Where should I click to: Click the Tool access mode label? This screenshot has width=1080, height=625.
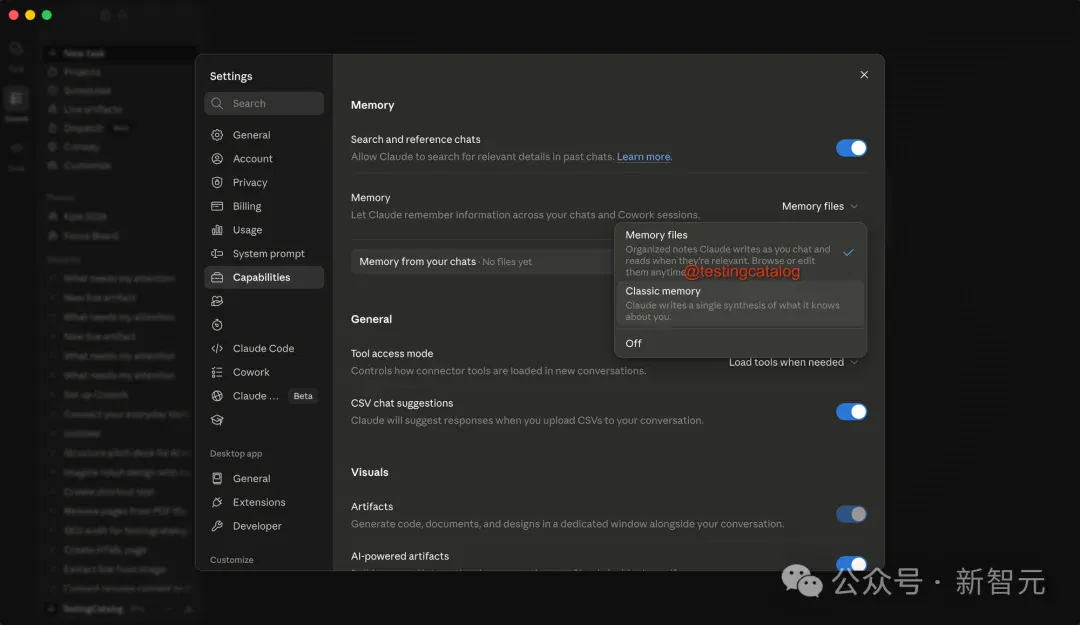392,354
